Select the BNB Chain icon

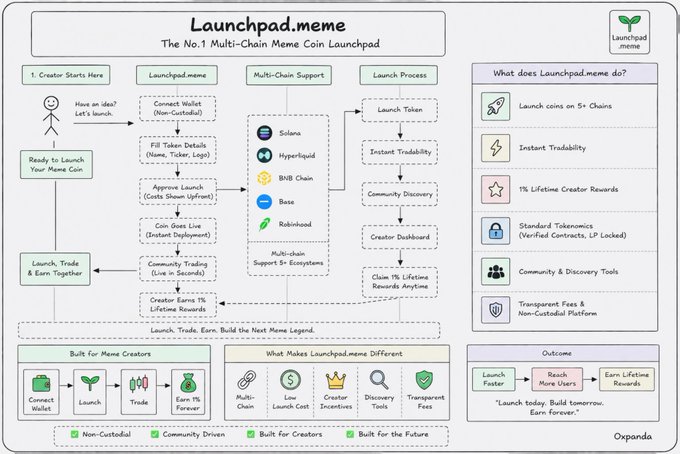click(264, 178)
